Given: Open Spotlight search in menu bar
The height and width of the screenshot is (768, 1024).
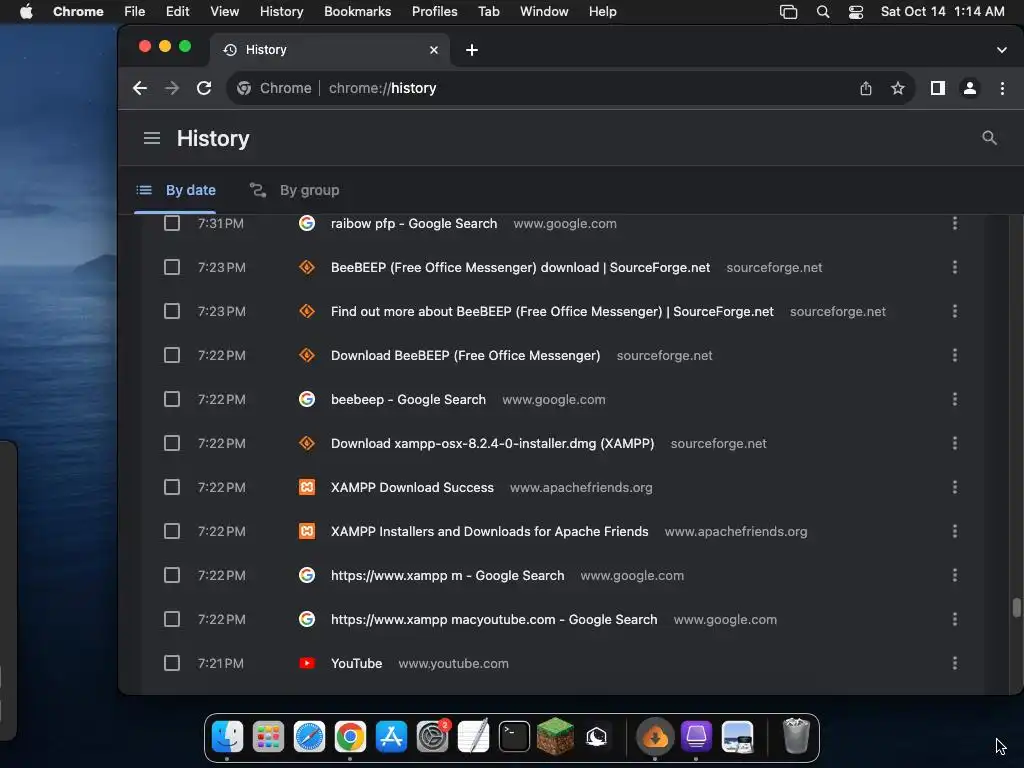Looking at the screenshot, I should (823, 12).
